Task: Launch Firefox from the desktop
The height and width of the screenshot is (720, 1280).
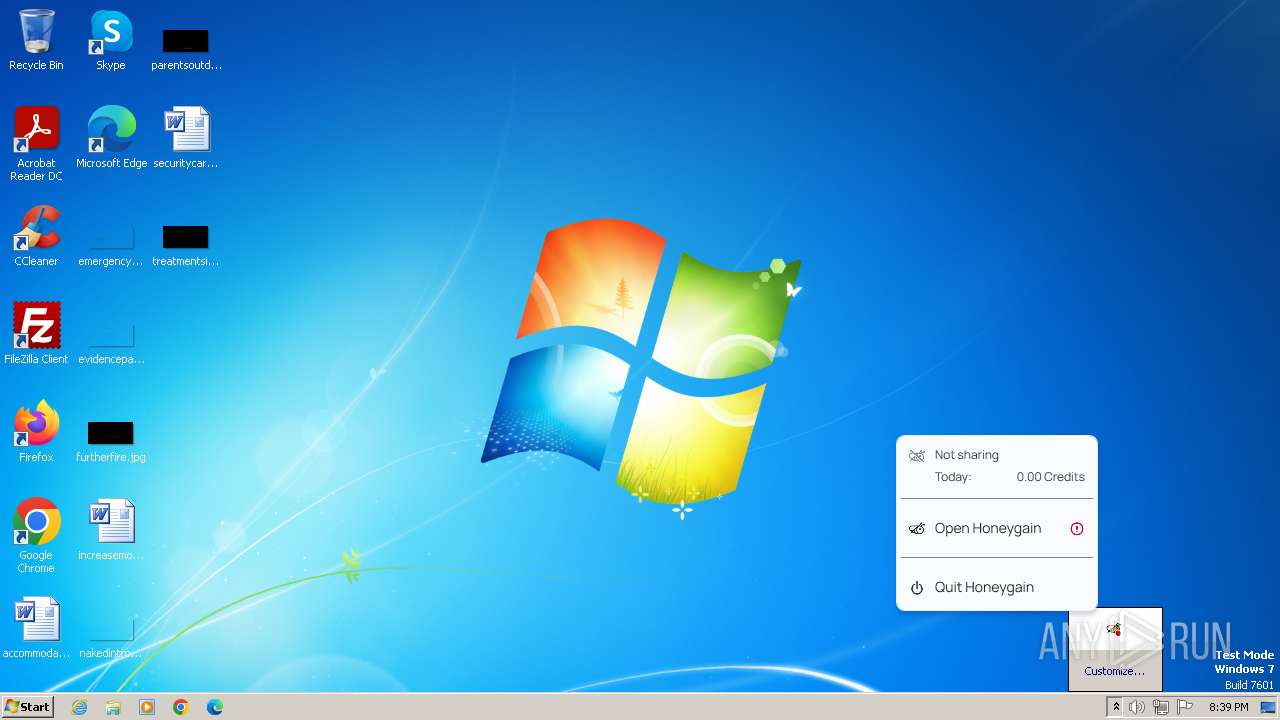Action: coord(36,431)
